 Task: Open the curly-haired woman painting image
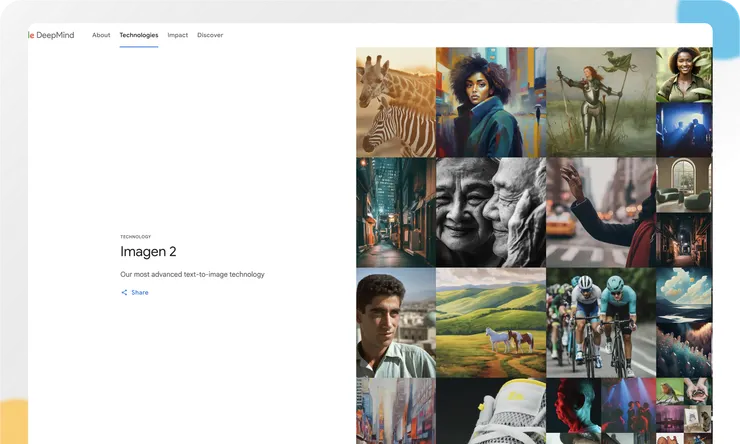(491, 102)
